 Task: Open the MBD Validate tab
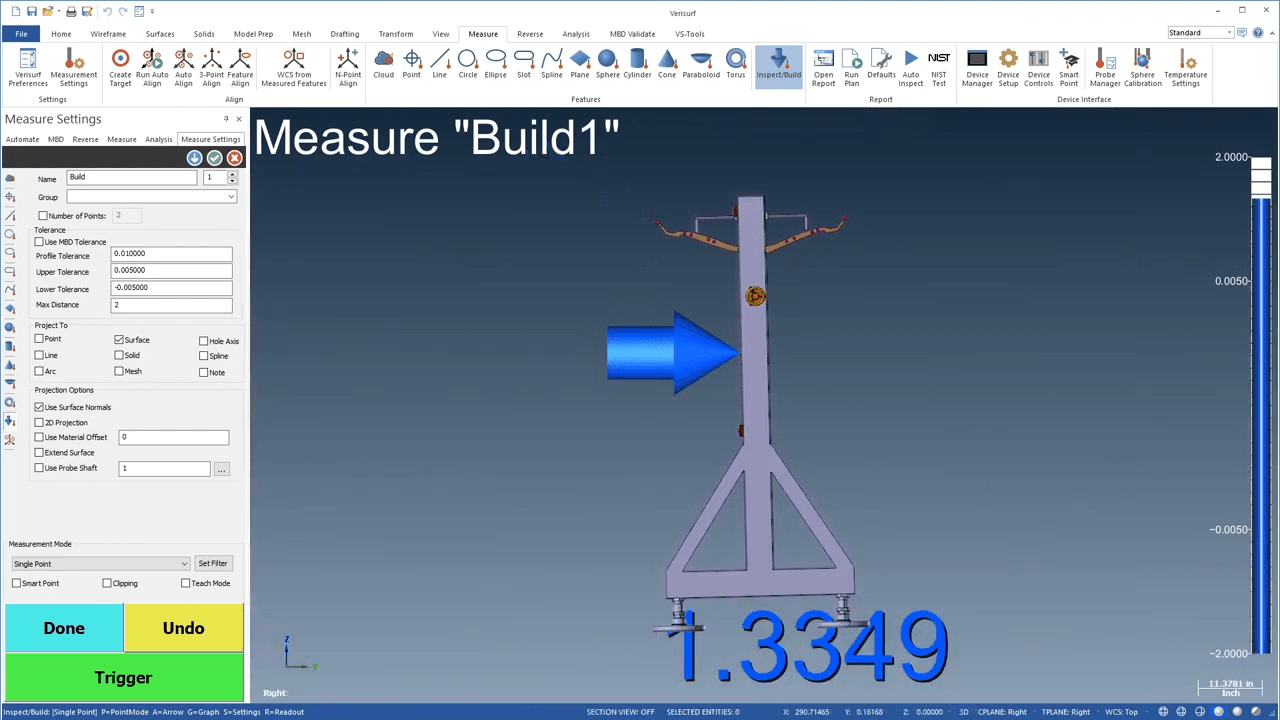pyautogui.click(x=632, y=34)
